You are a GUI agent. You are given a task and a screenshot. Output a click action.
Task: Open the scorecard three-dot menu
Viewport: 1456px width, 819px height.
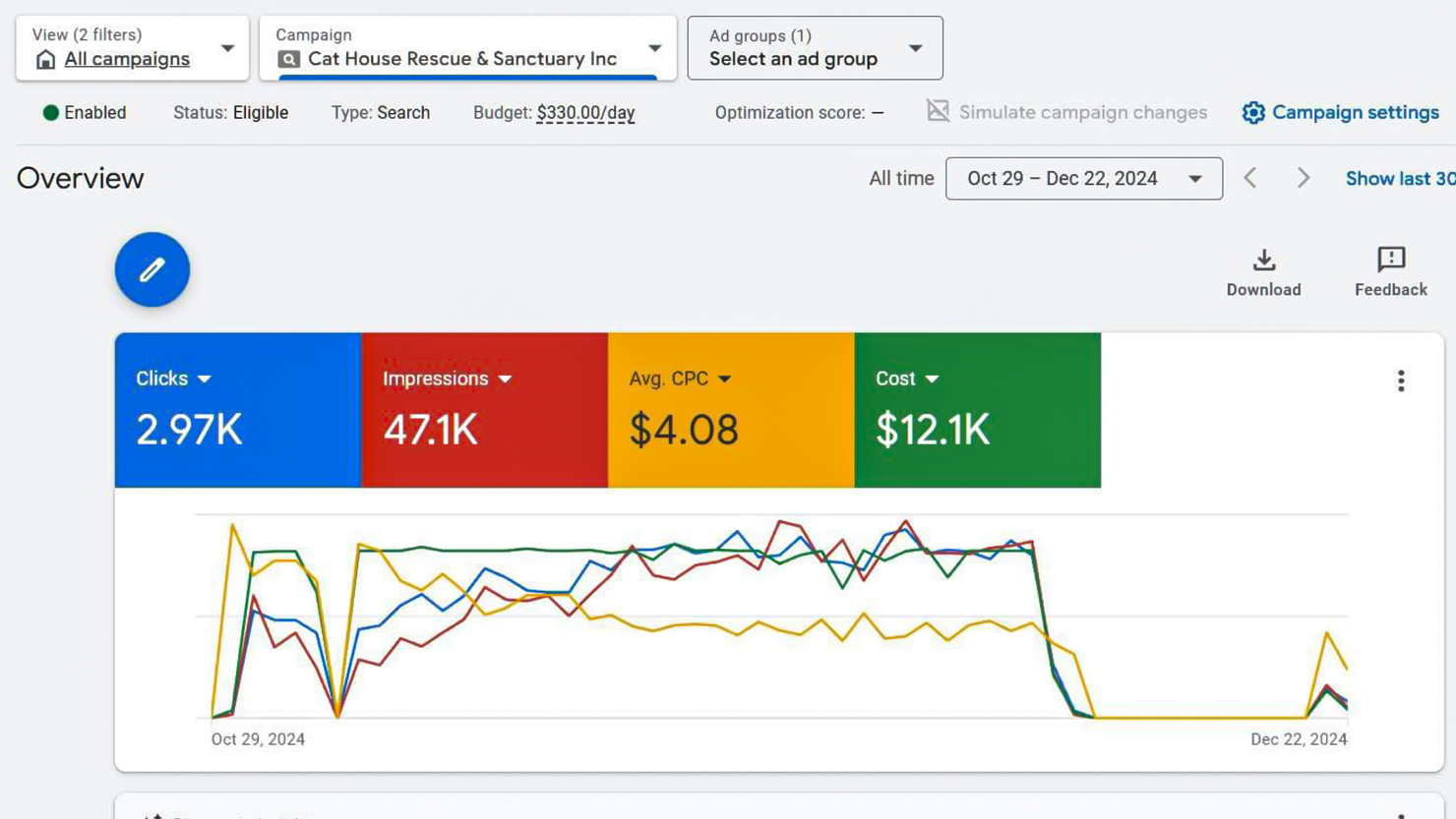[1400, 380]
